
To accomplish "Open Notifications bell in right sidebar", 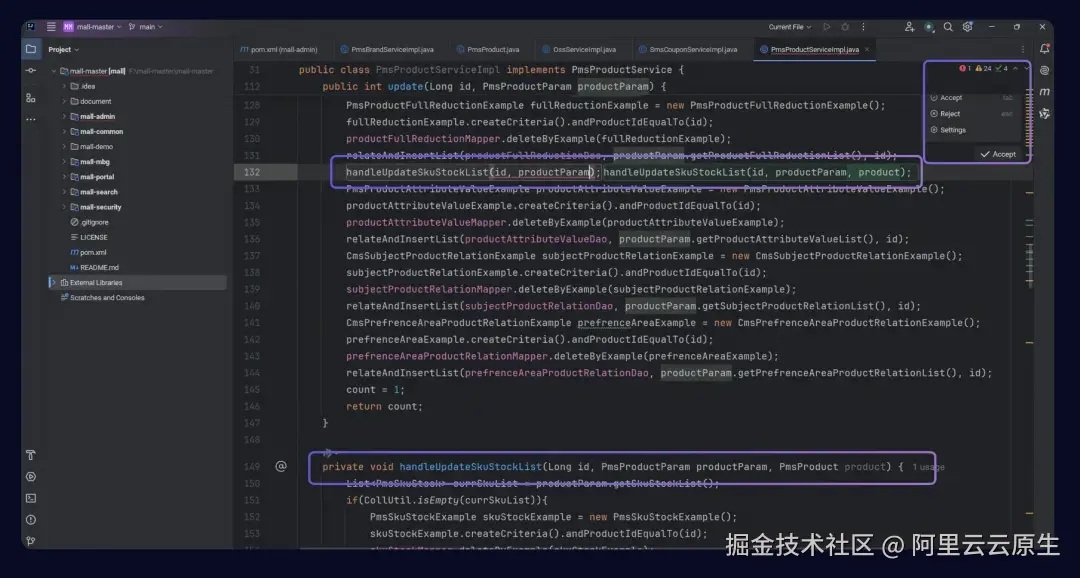I will (1044, 49).
